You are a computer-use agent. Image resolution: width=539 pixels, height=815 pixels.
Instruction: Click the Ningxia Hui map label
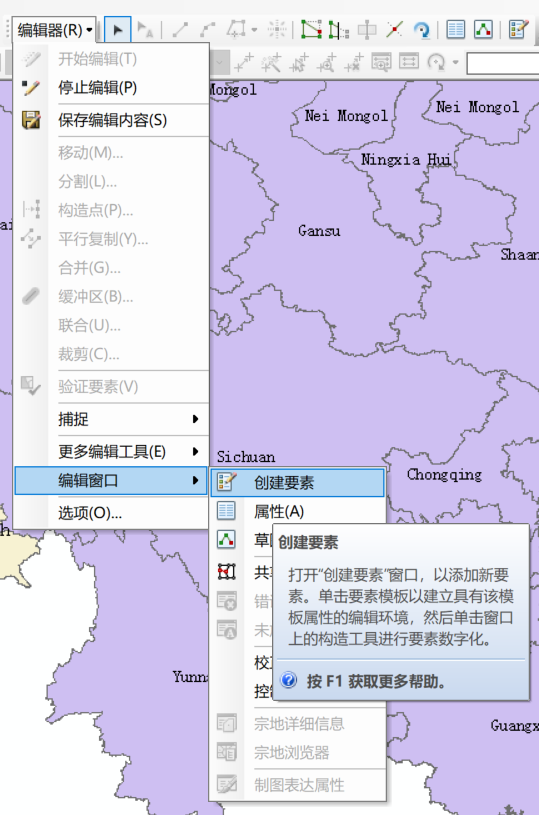tap(406, 160)
